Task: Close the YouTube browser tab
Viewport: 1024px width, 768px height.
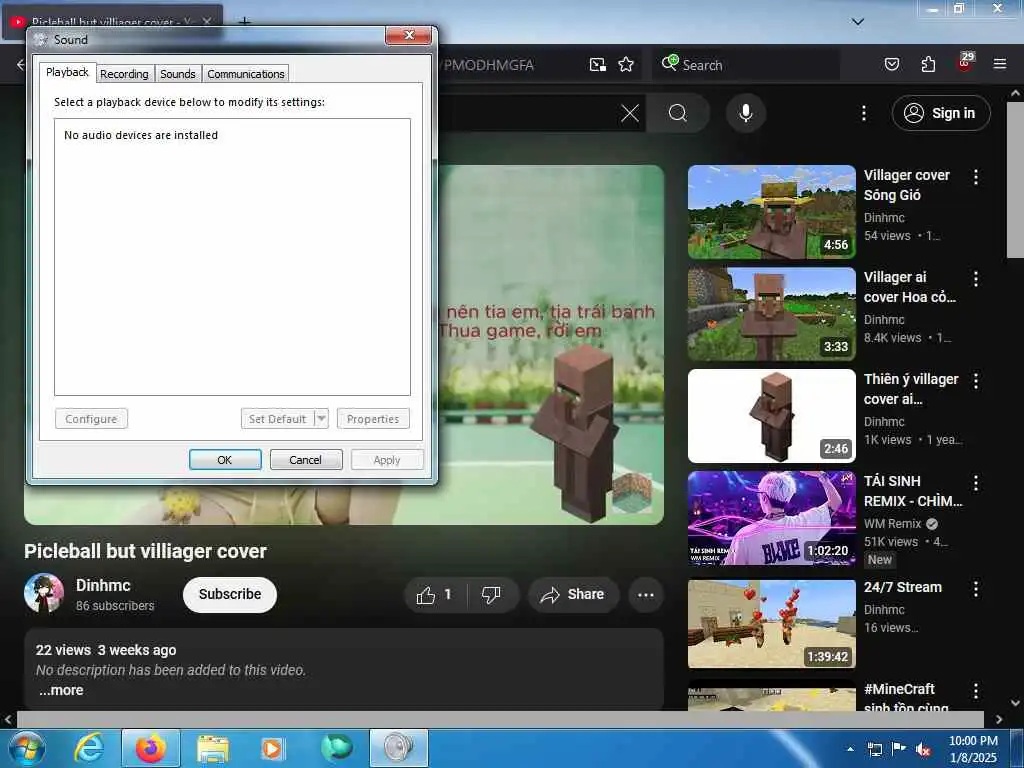Action: (206, 22)
